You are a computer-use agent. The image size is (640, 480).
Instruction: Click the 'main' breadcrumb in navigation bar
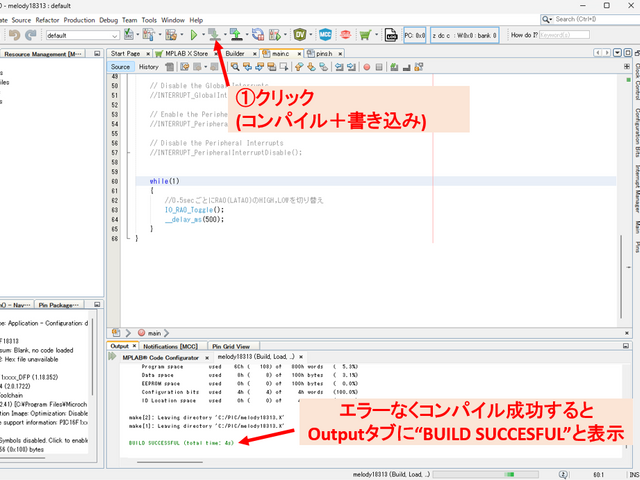154,333
